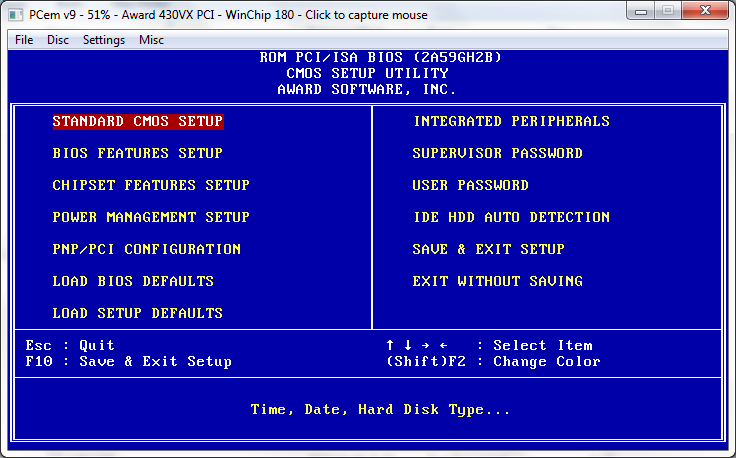Screen dimensions: 736x458
Task: Select INTEGRATED PERIPHERALS entry
Action: [x=511, y=122]
